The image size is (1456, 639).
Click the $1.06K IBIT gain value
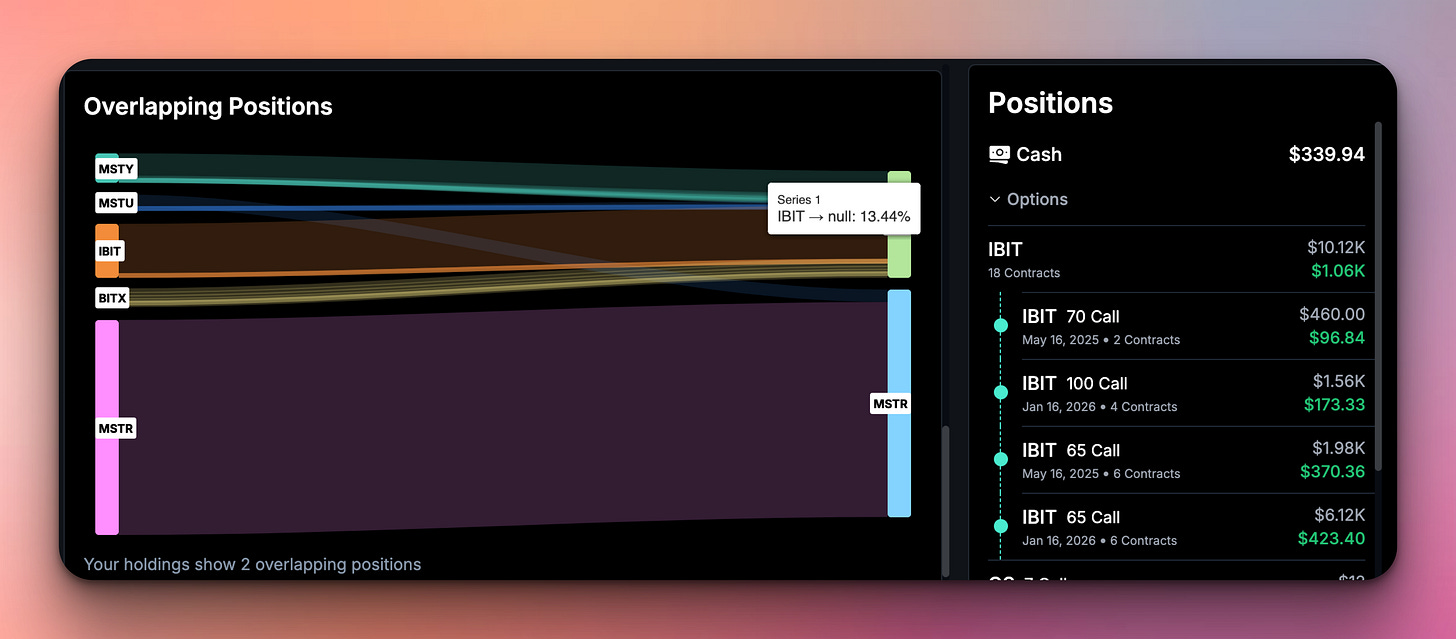point(1338,271)
